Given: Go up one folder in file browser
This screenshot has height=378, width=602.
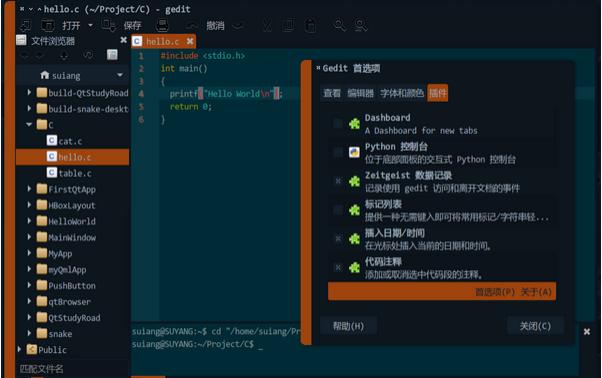Looking at the screenshot, I should (64, 56).
